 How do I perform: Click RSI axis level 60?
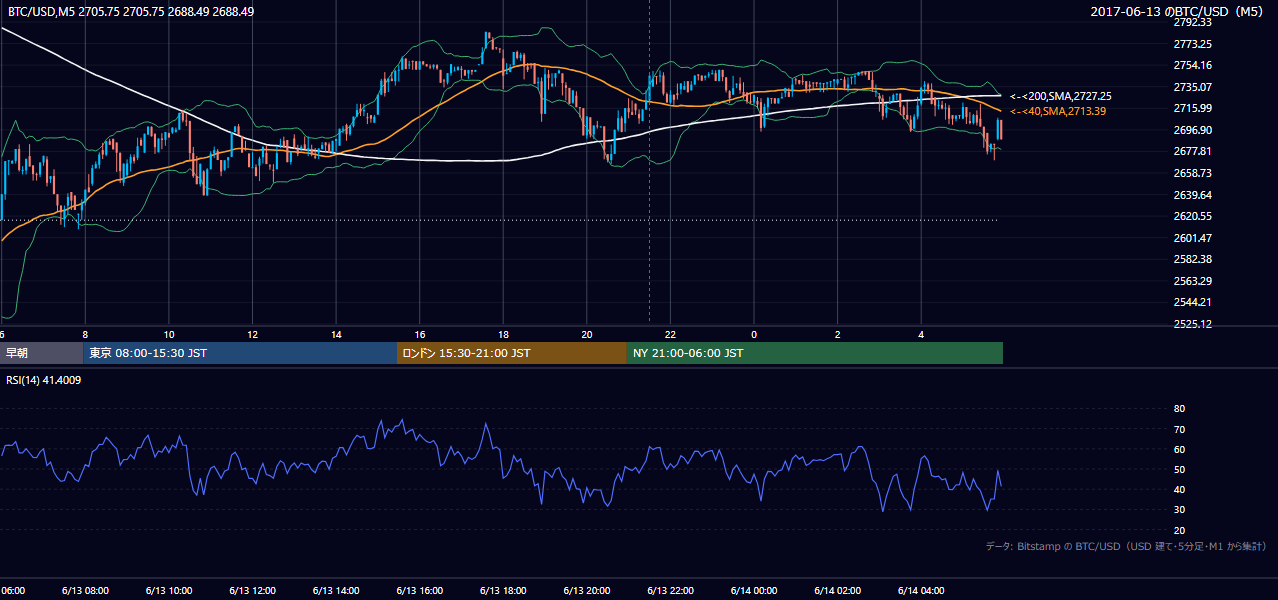[x=1179, y=449]
